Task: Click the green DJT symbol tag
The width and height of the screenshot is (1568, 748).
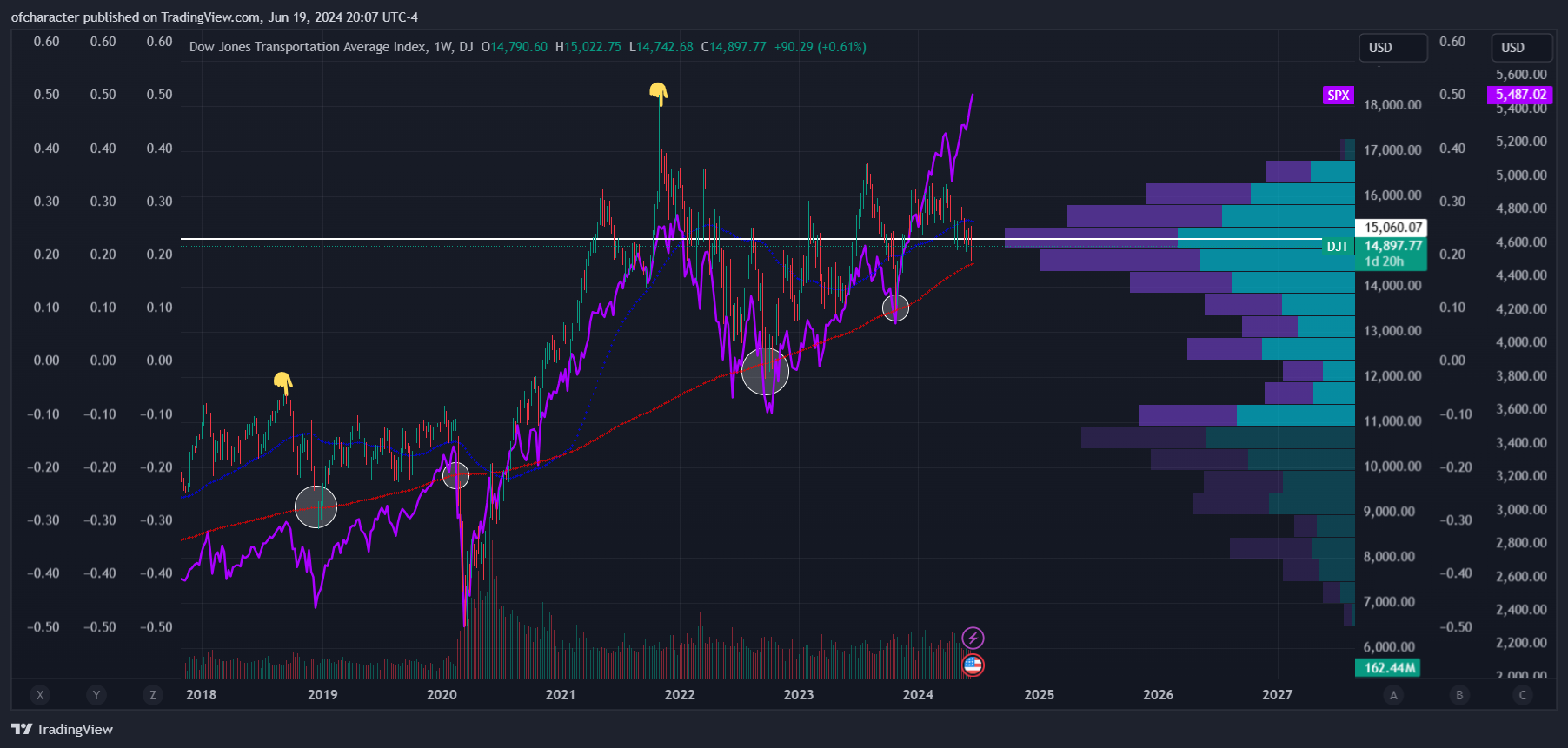Action: [1338, 247]
